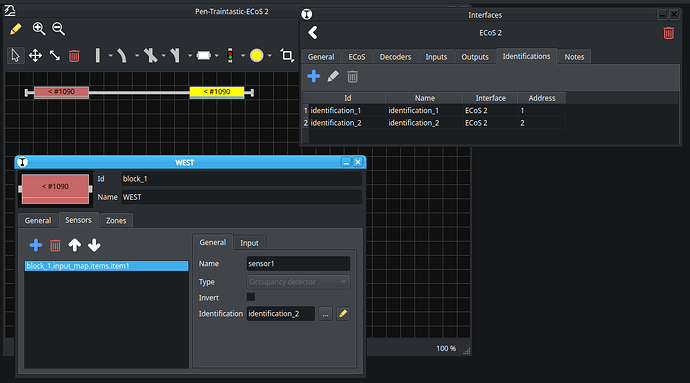Edit the Name field WEST
Image resolution: width=690 pixels, height=383 pixels.
pos(241,197)
